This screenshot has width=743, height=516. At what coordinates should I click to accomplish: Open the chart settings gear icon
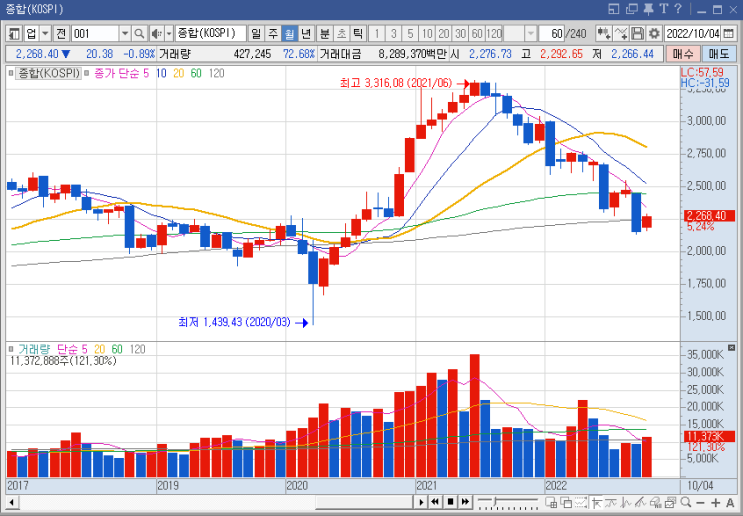(x=654, y=34)
